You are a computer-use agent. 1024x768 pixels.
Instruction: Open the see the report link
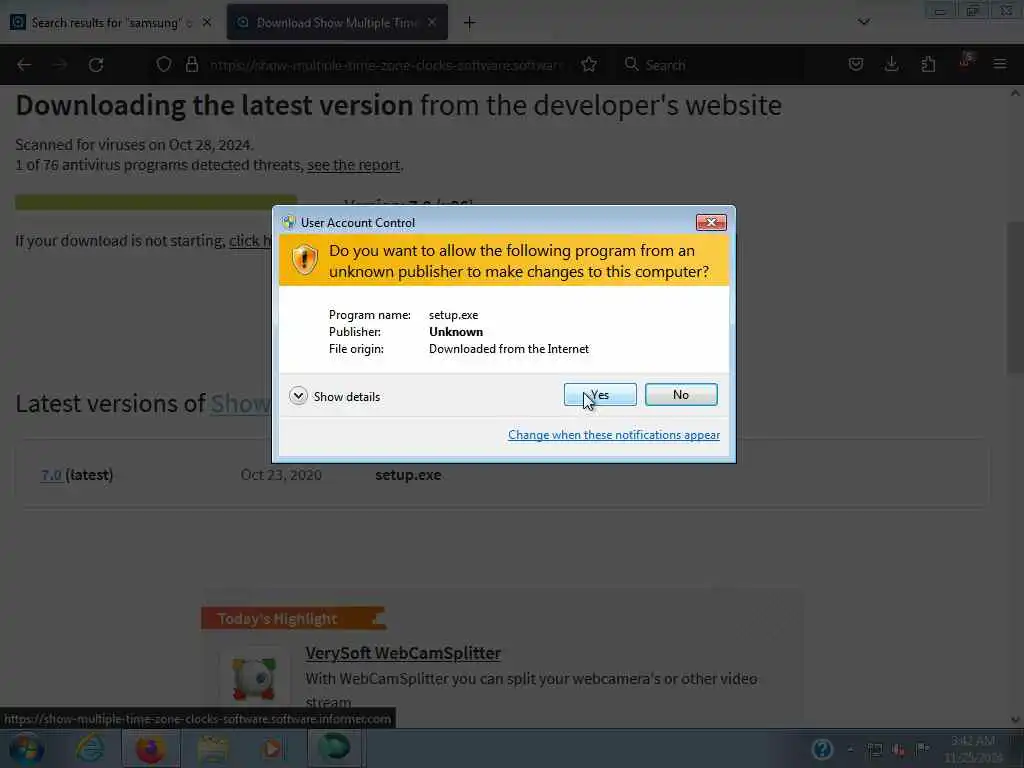pos(353,165)
